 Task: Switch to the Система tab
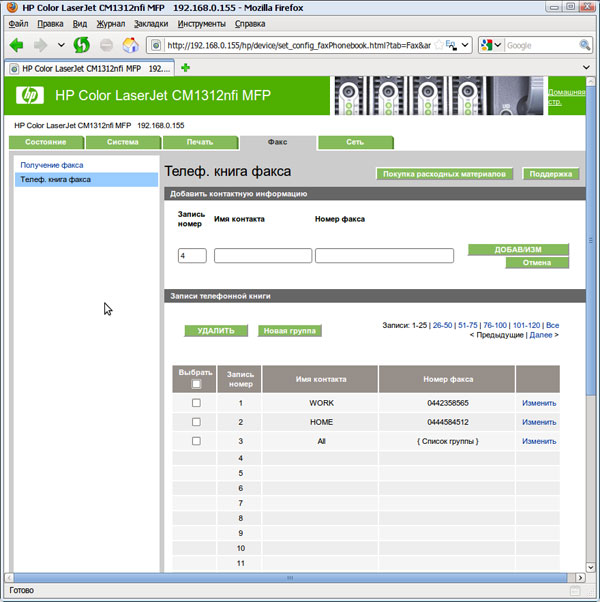point(122,142)
